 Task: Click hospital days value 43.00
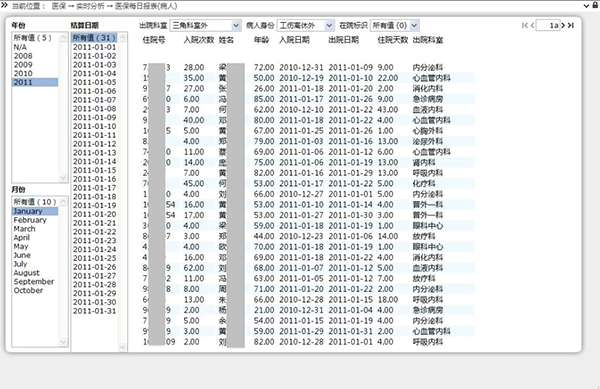(388, 110)
